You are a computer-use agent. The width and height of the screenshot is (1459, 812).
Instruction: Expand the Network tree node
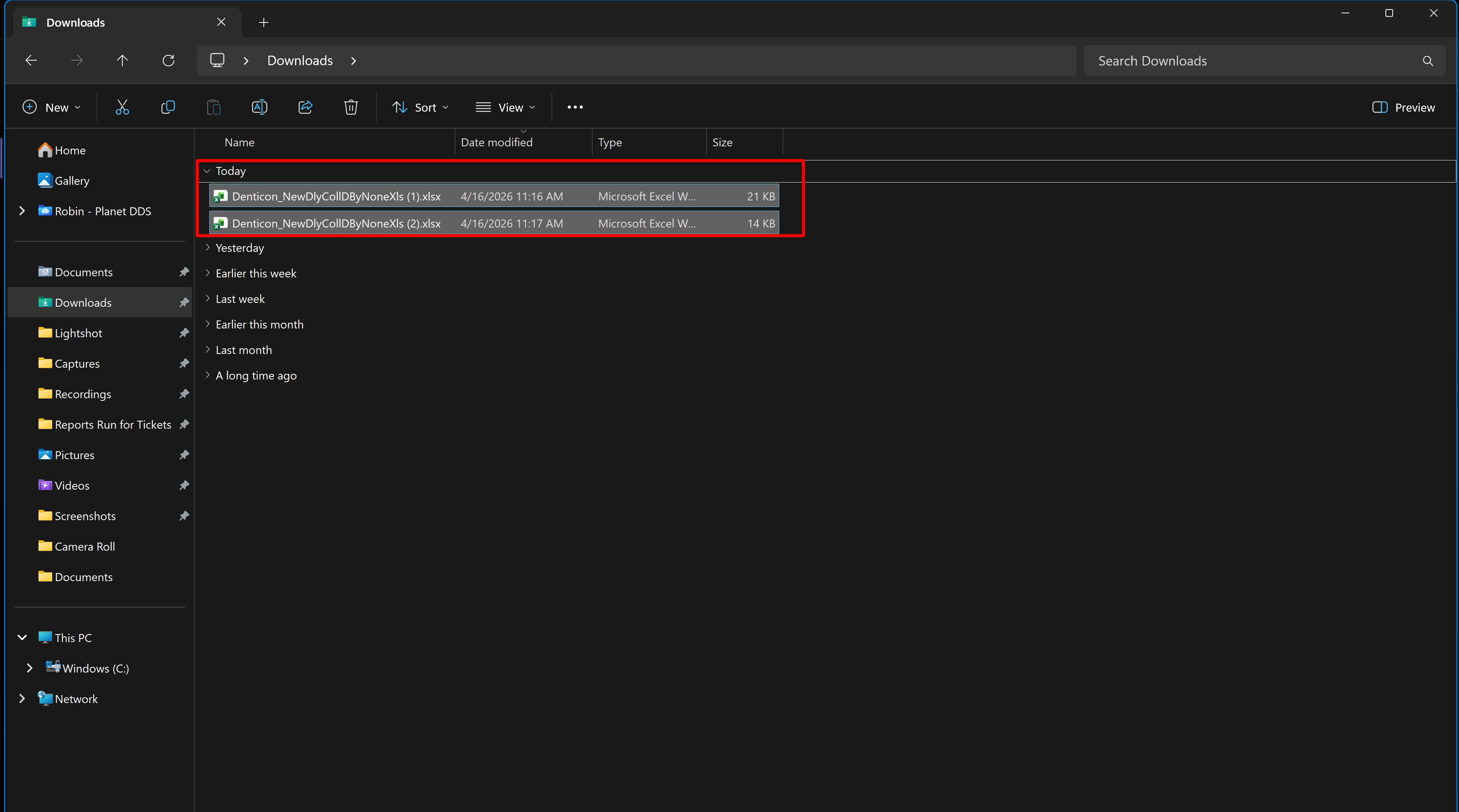tap(22, 699)
